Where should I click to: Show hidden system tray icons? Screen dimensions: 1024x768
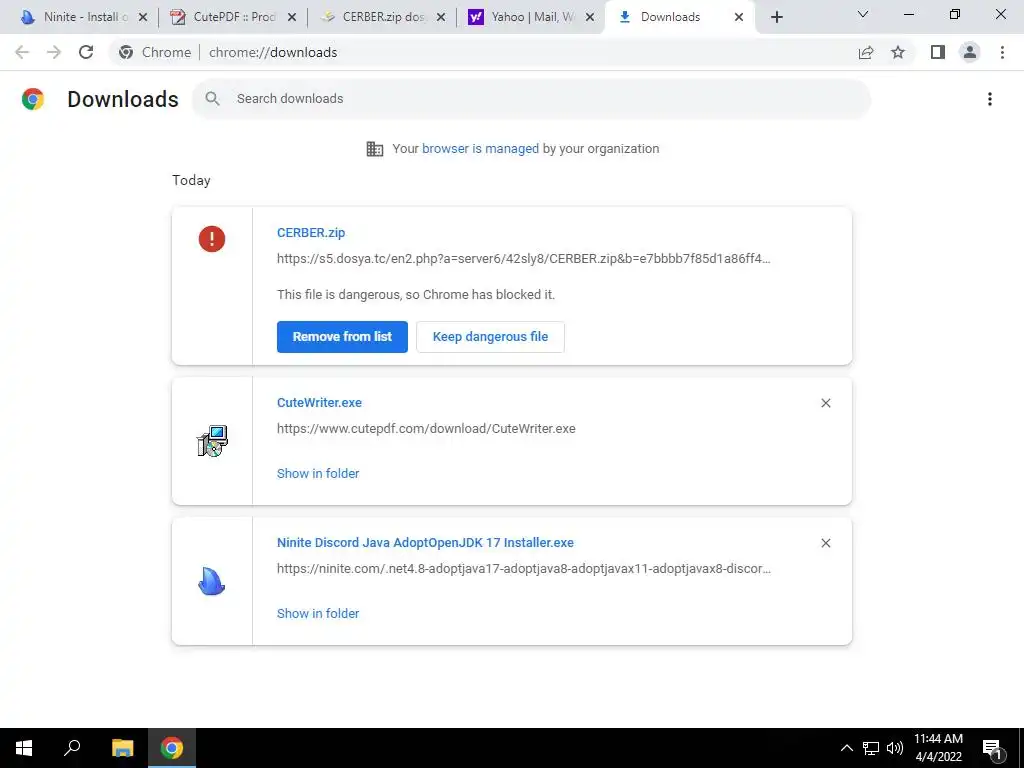[x=846, y=748]
